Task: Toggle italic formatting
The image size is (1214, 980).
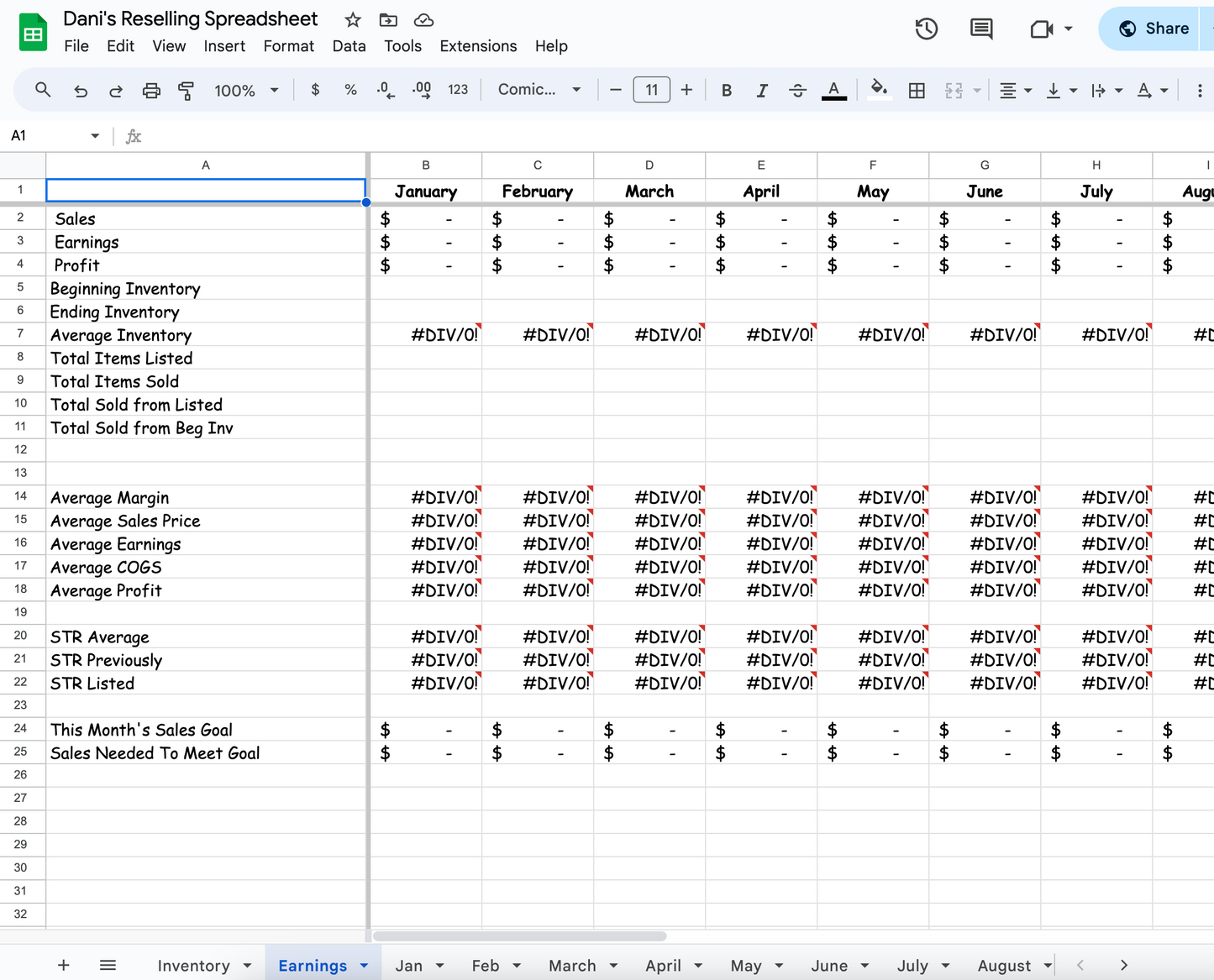Action: click(762, 90)
